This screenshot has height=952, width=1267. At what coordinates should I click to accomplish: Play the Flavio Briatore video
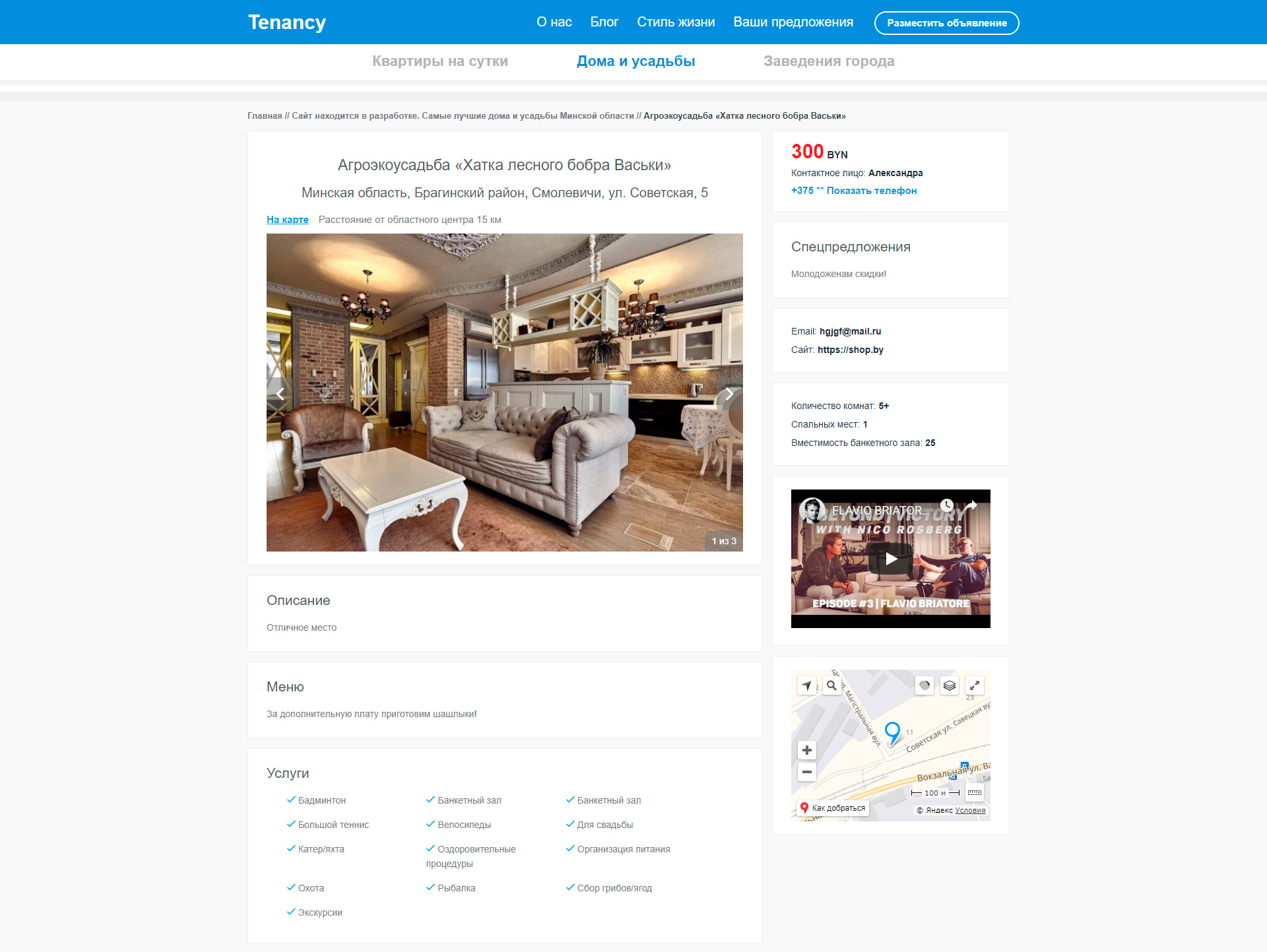pos(891,559)
